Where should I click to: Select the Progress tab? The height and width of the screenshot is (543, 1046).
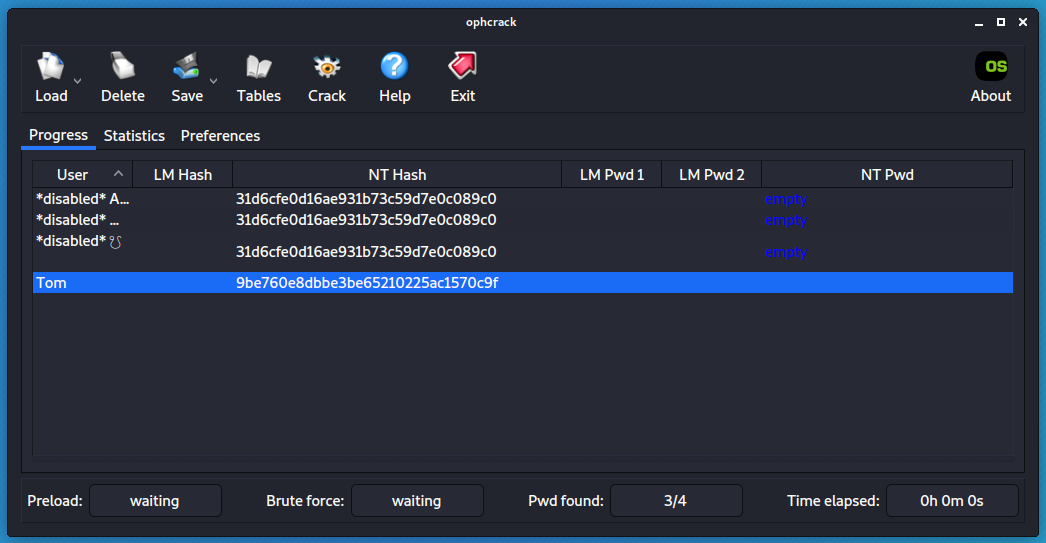point(58,136)
